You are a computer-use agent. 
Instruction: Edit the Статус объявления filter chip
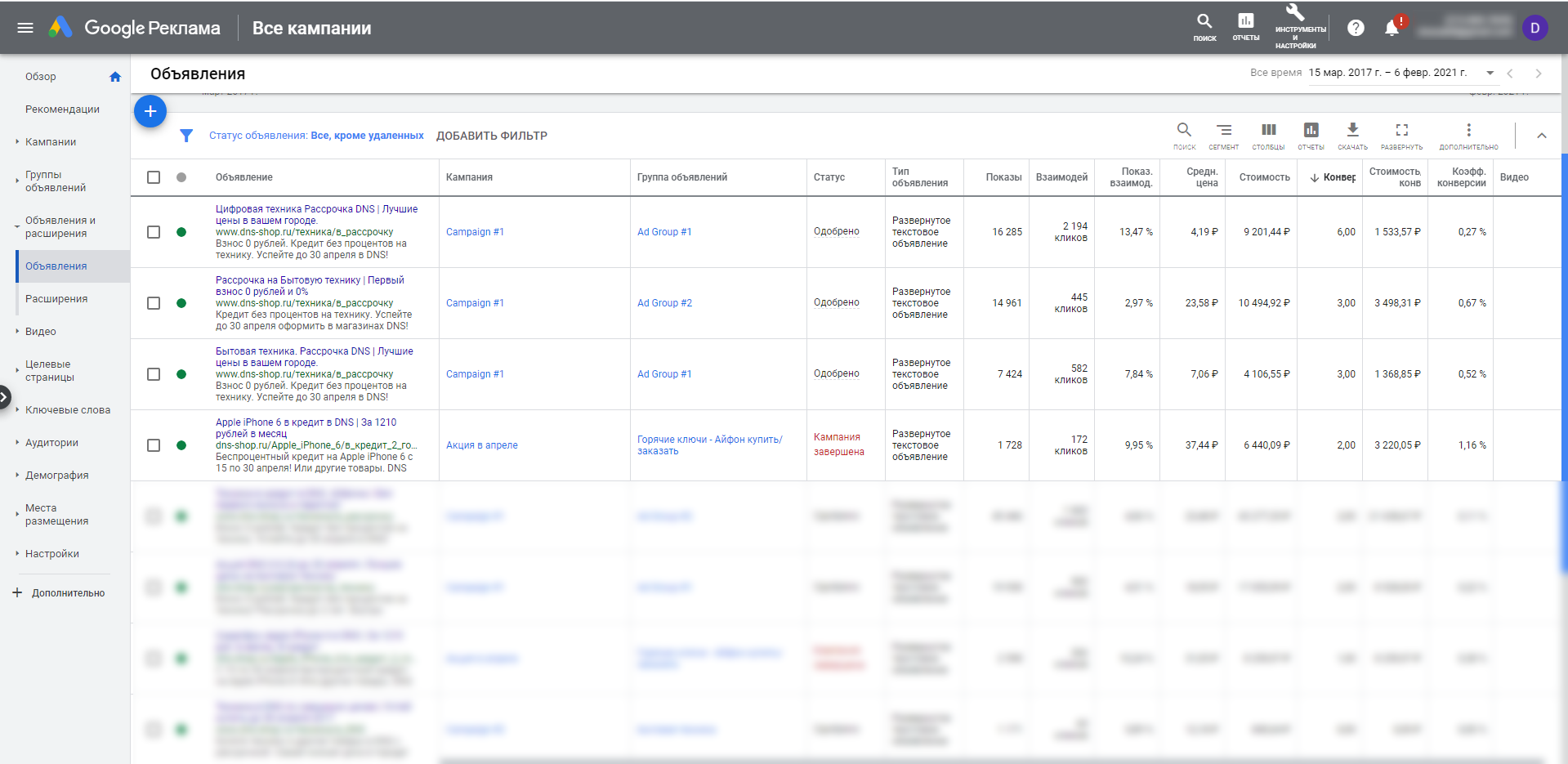(x=316, y=136)
